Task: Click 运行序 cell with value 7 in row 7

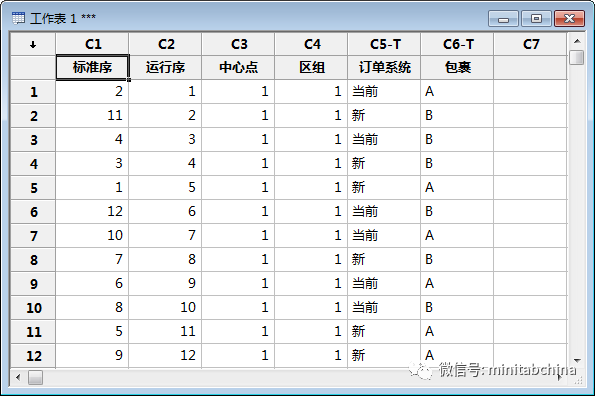Action: pos(165,236)
